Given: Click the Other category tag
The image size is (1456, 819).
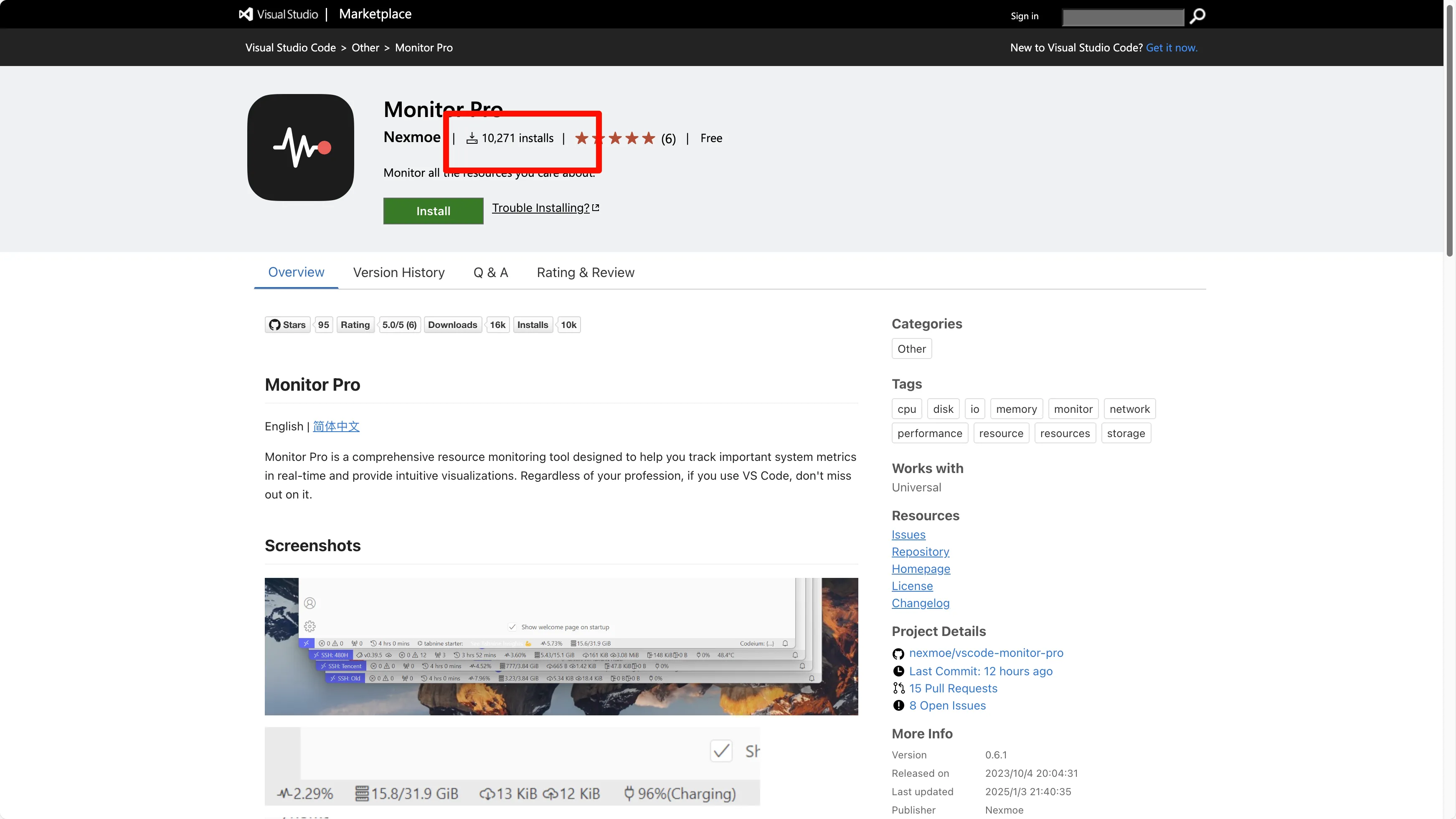Looking at the screenshot, I should (x=912, y=349).
